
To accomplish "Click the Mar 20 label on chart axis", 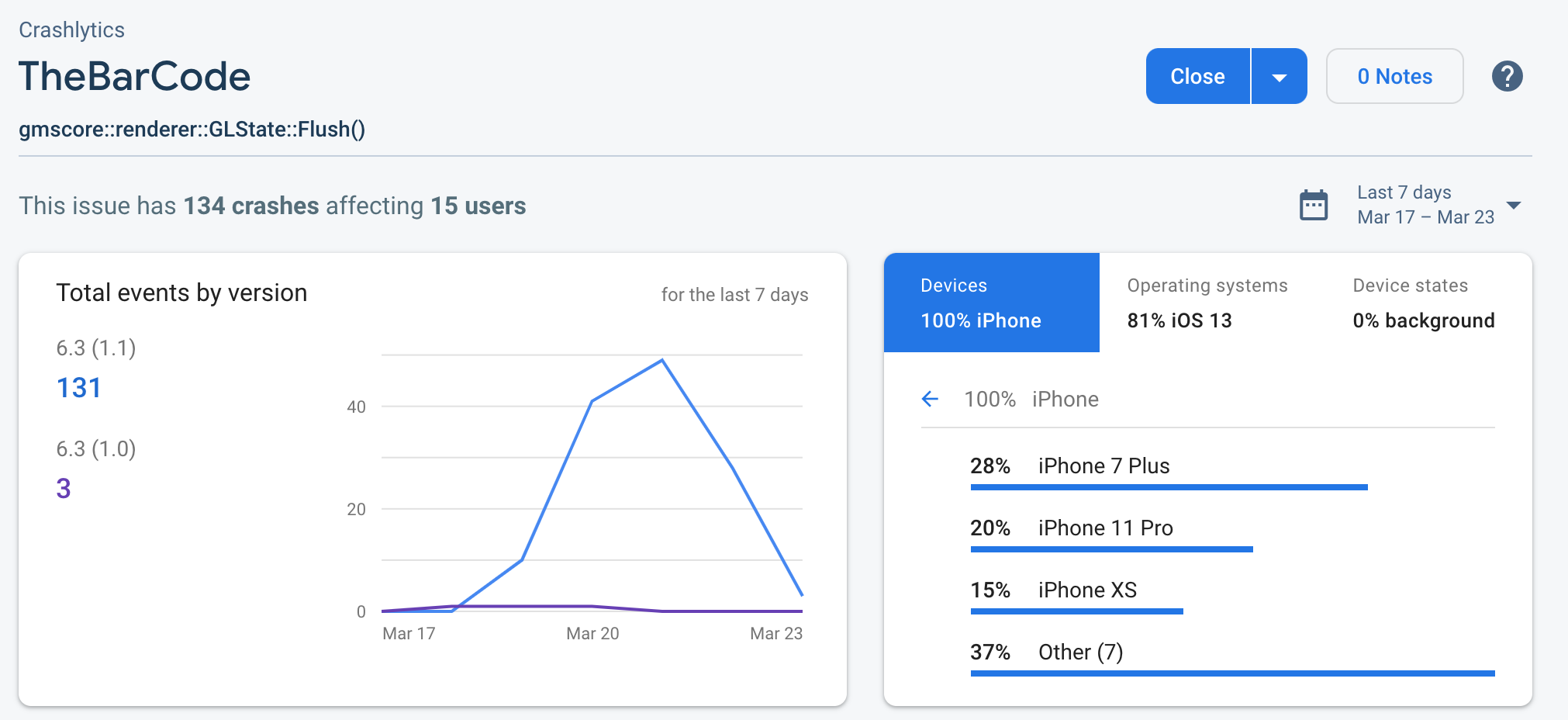I will [x=592, y=633].
